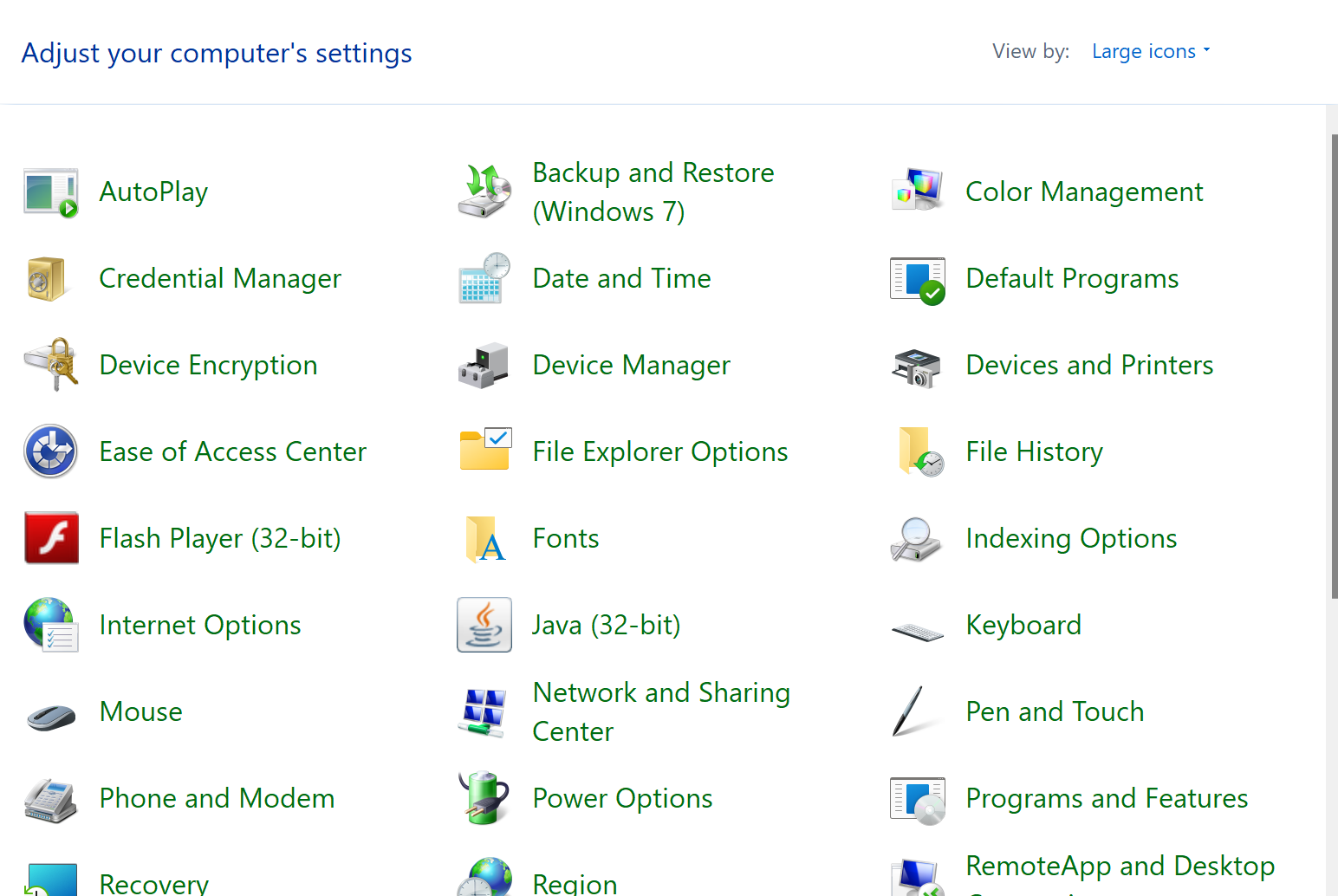Open the Flash Player (32-bit) link

click(220, 539)
